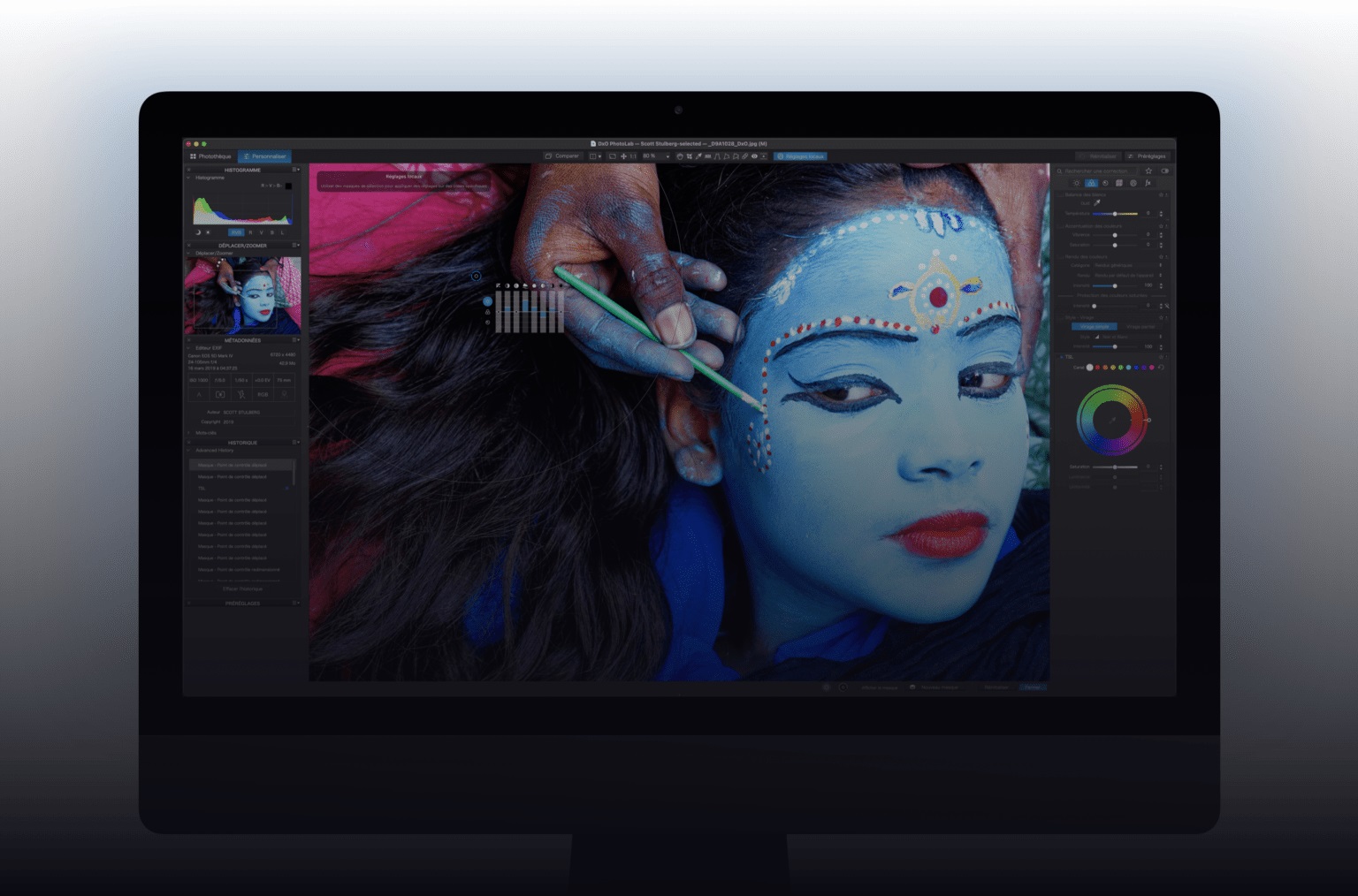
Task: Switch to the Personnaliser tab
Action: [264, 156]
